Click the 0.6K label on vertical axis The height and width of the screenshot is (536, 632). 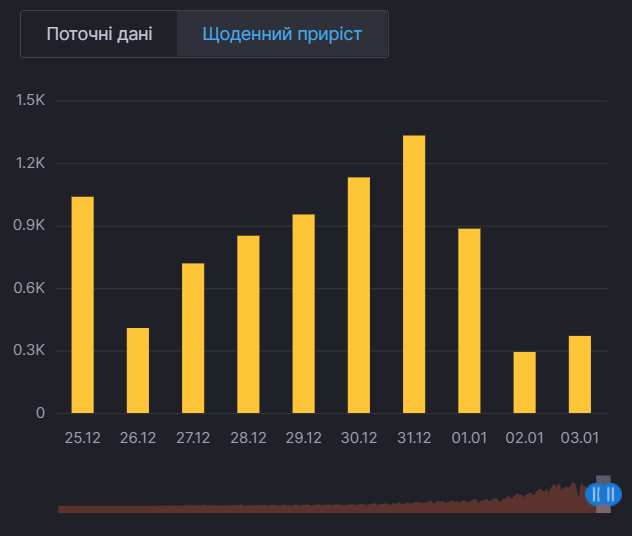point(29,288)
